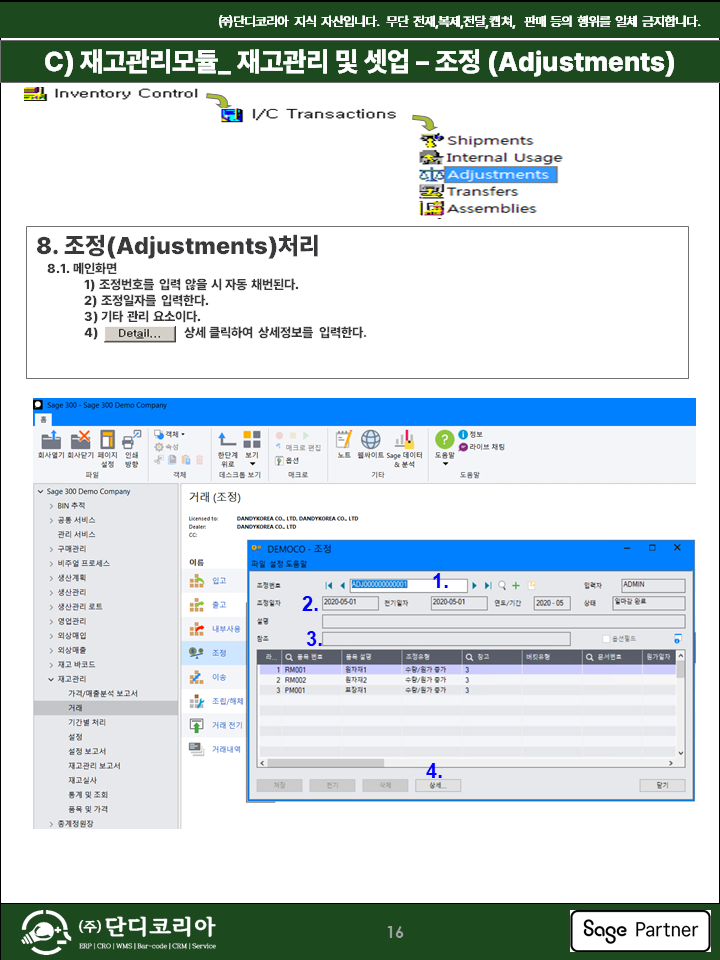Image resolution: width=720 pixels, height=960 pixels.
Task: Click the 삭제 (Delete) button
Action: (385, 786)
